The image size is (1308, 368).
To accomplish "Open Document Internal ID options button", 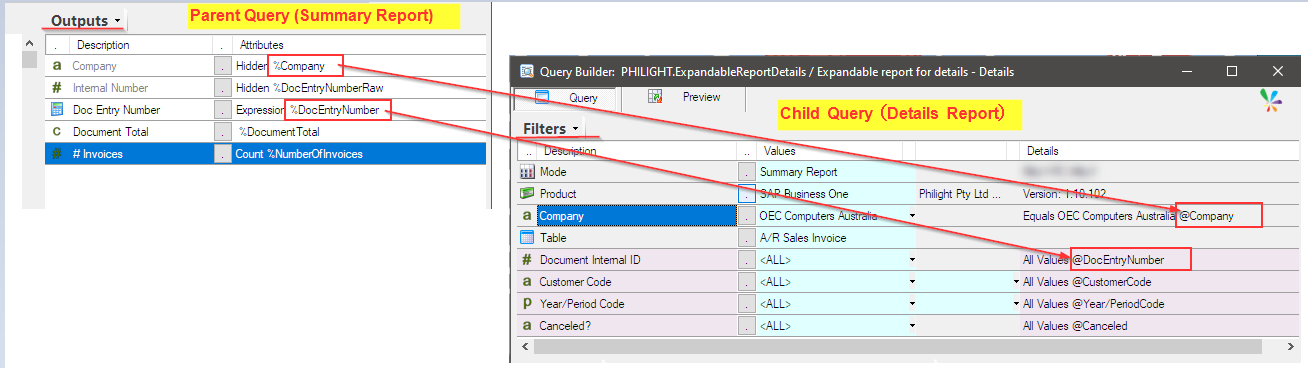I will pos(746,260).
